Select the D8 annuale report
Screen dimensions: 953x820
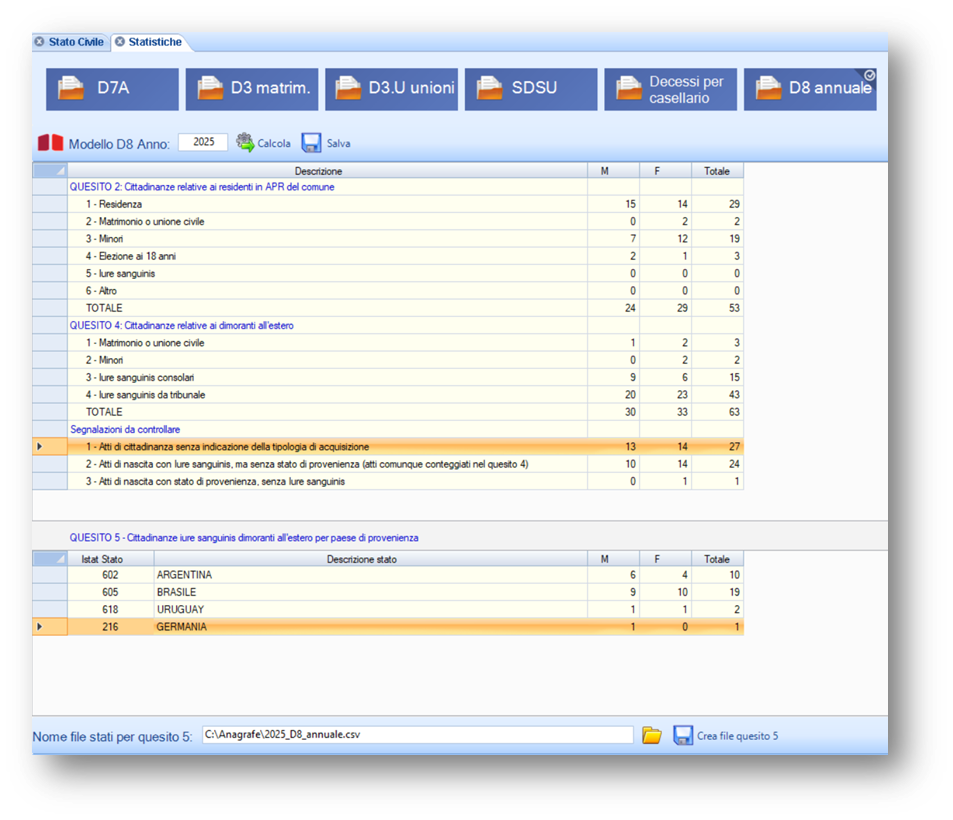click(x=810, y=89)
